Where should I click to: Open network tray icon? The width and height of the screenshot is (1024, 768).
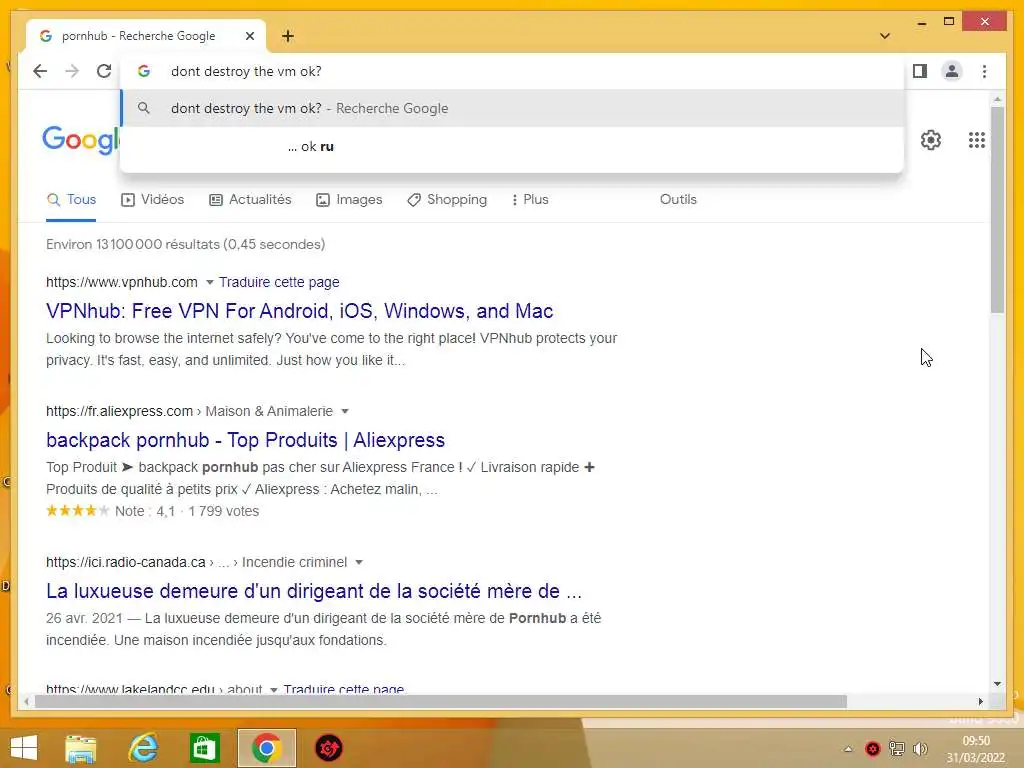click(897, 749)
